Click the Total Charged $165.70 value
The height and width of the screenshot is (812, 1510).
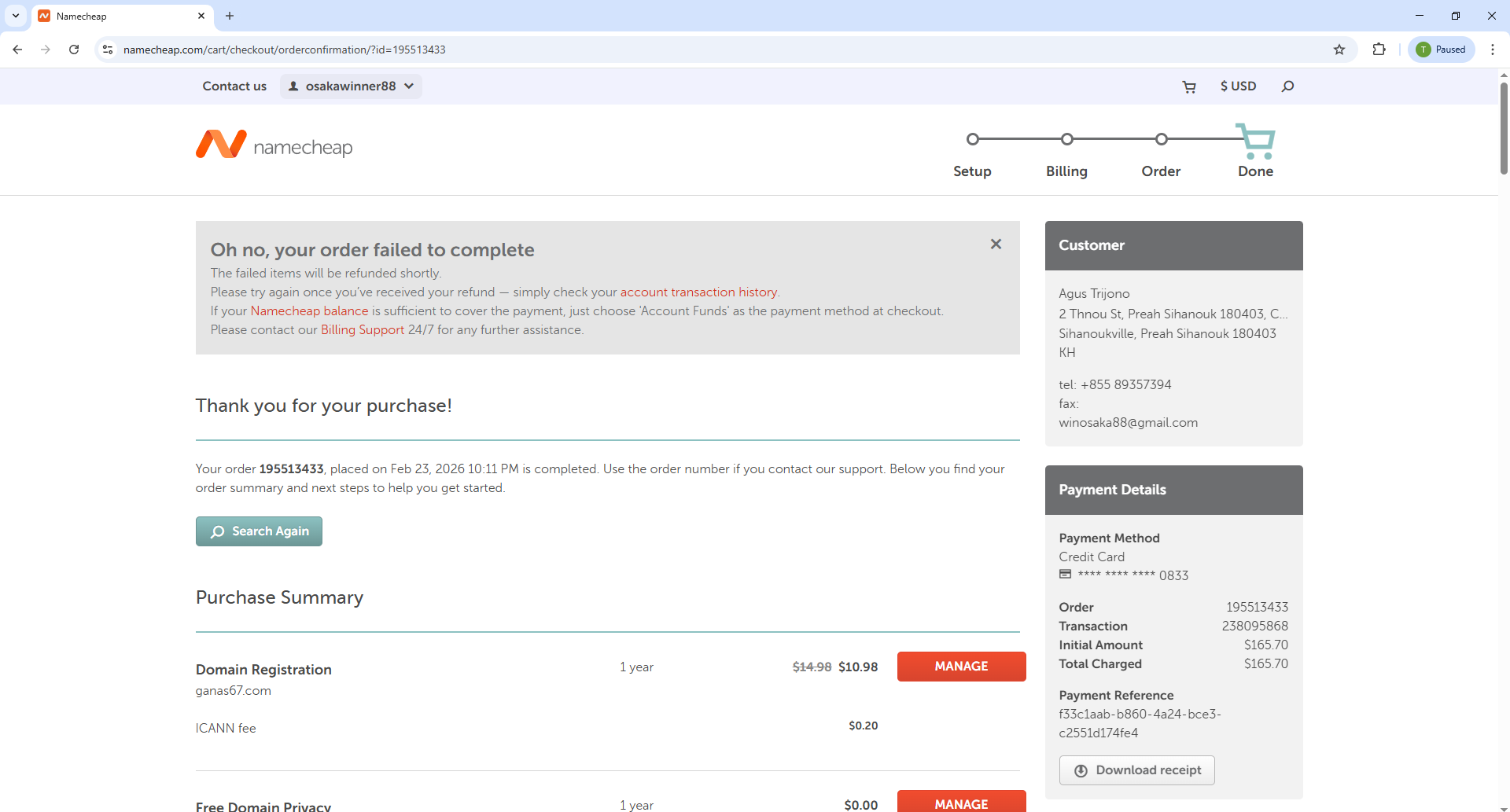tap(1265, 664)
